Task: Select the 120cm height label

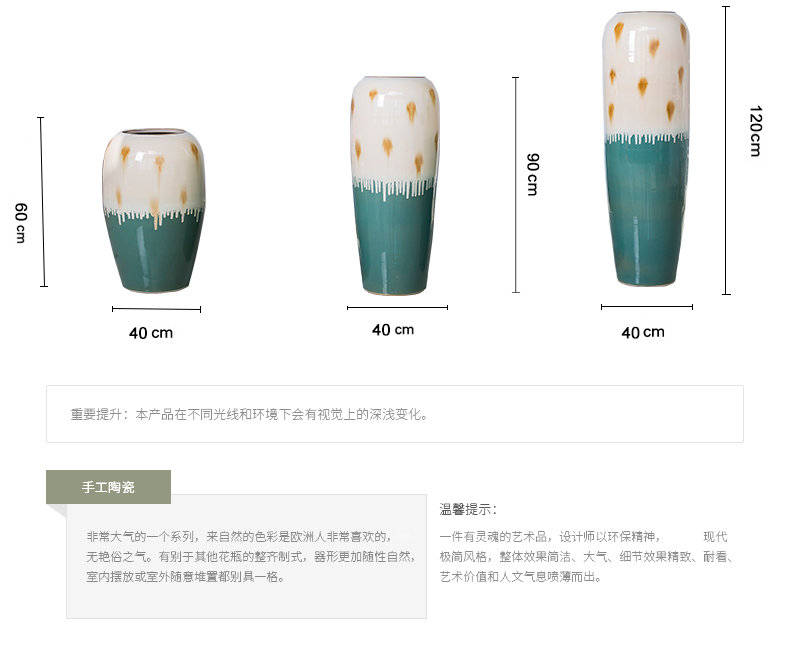Action: pyautogui.click(x=755, y=131)
